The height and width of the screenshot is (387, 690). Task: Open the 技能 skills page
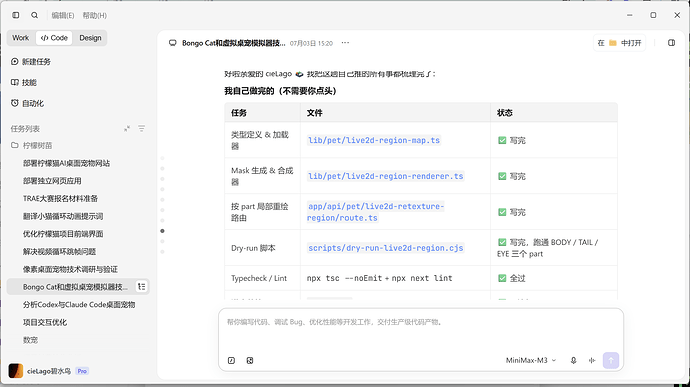point(24,82)
